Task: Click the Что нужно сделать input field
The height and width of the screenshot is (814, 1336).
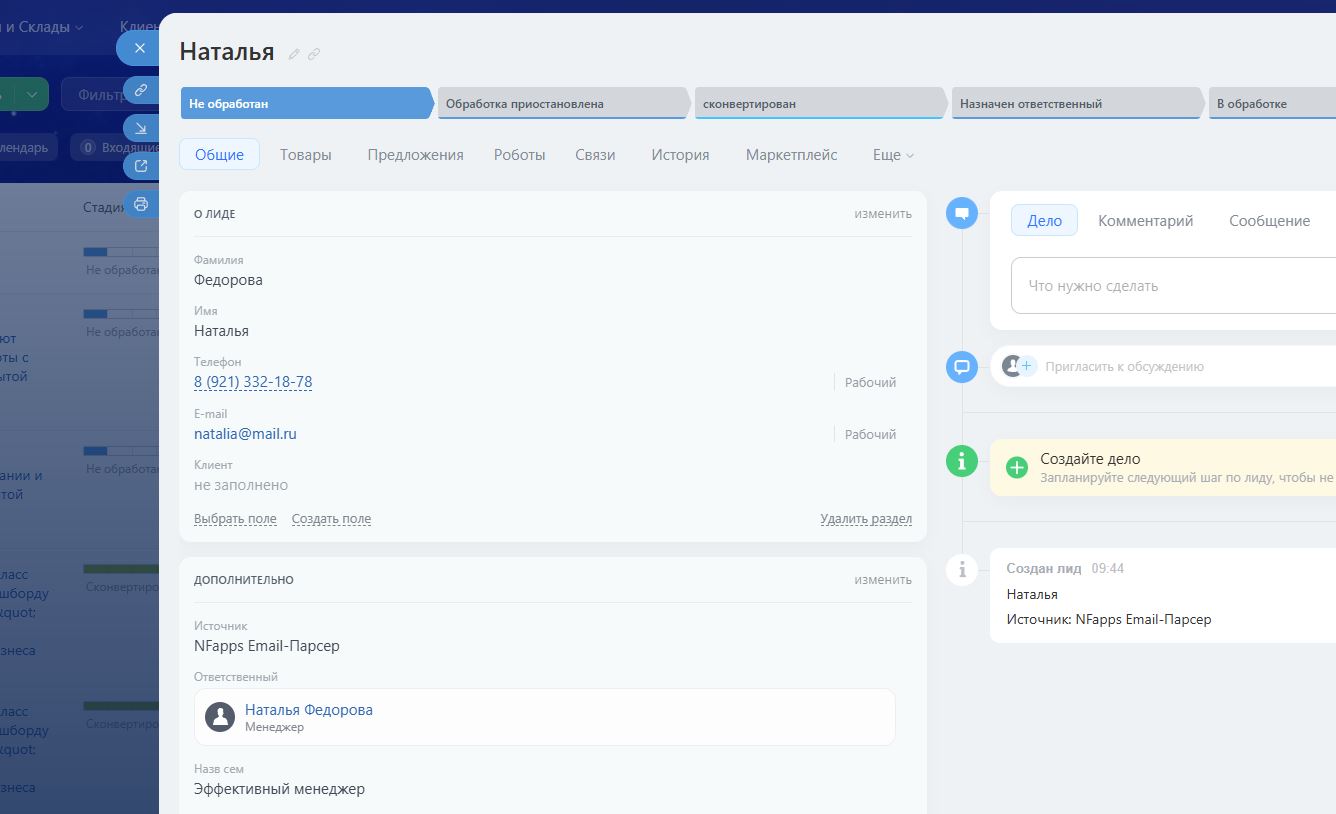Action: 1170,286
